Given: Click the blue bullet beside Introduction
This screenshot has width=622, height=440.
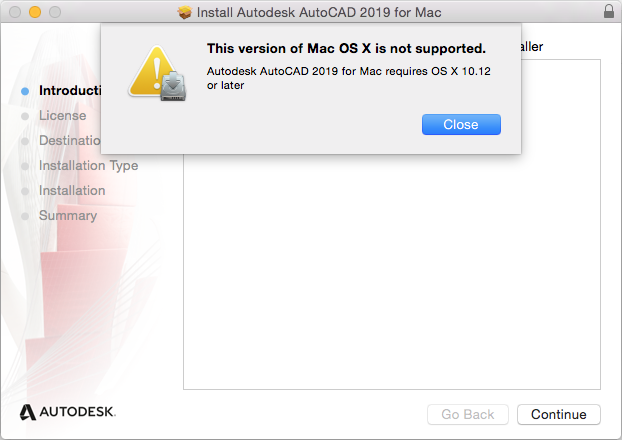Looking at the screenshot, I should [x=25, y=91].
